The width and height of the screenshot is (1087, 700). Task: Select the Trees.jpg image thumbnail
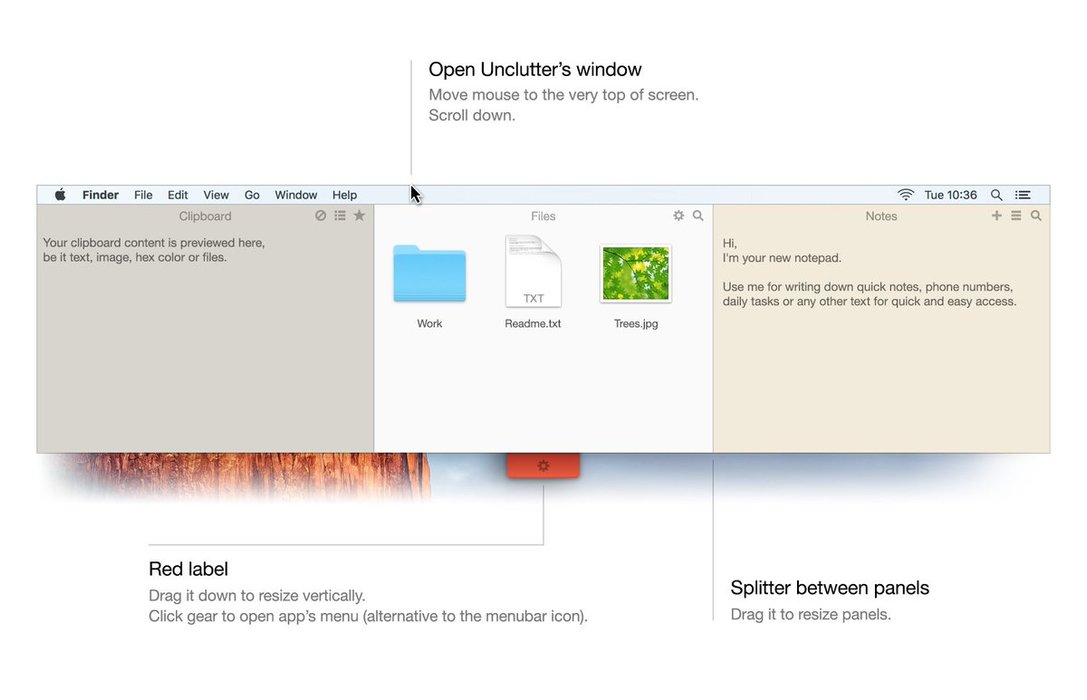point(636,274)
